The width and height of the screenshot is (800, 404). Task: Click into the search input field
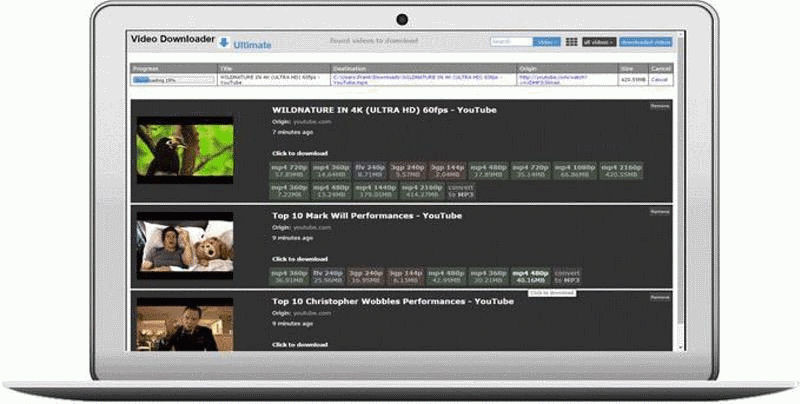point(512,42)
